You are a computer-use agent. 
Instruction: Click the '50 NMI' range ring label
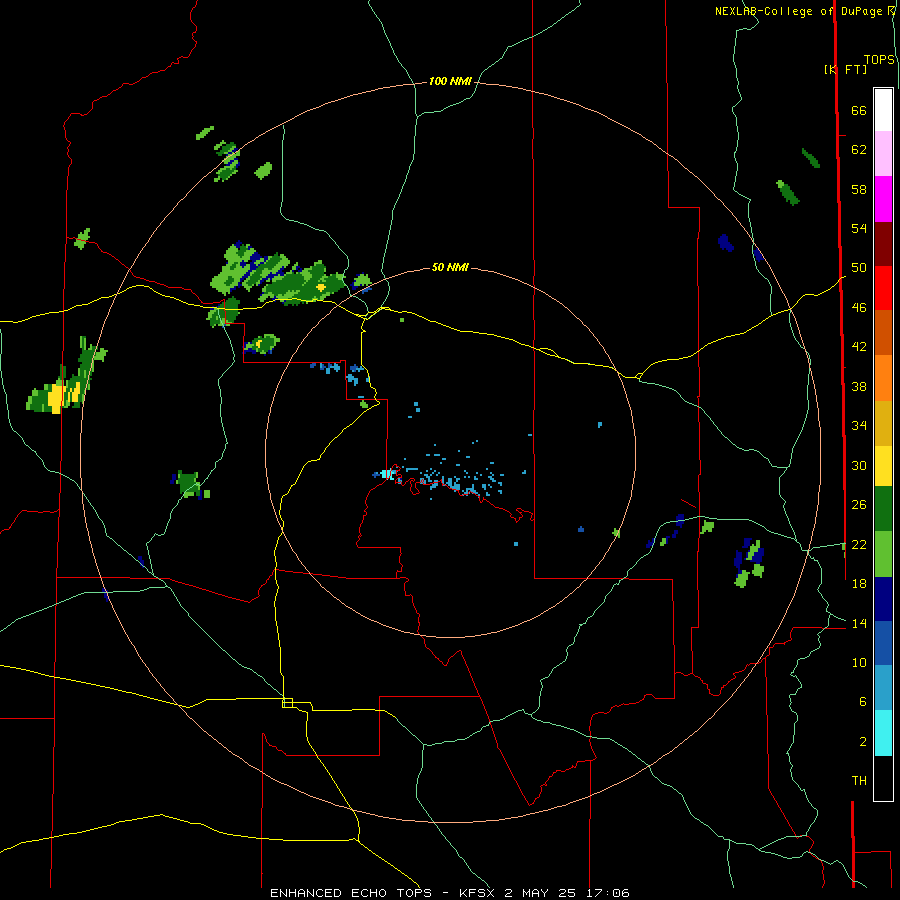[x=450, y=267]
